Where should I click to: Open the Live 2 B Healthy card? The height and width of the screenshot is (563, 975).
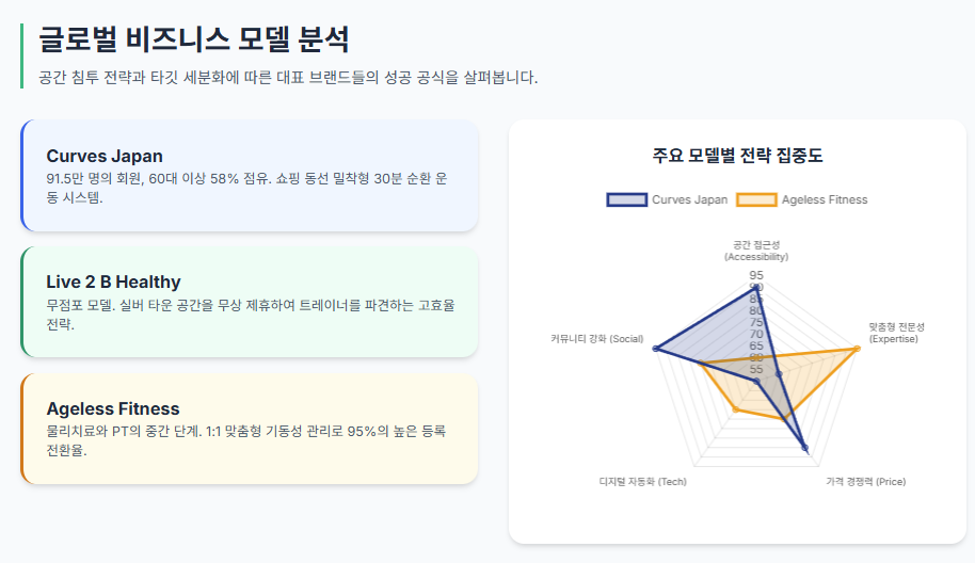[249, 302]
